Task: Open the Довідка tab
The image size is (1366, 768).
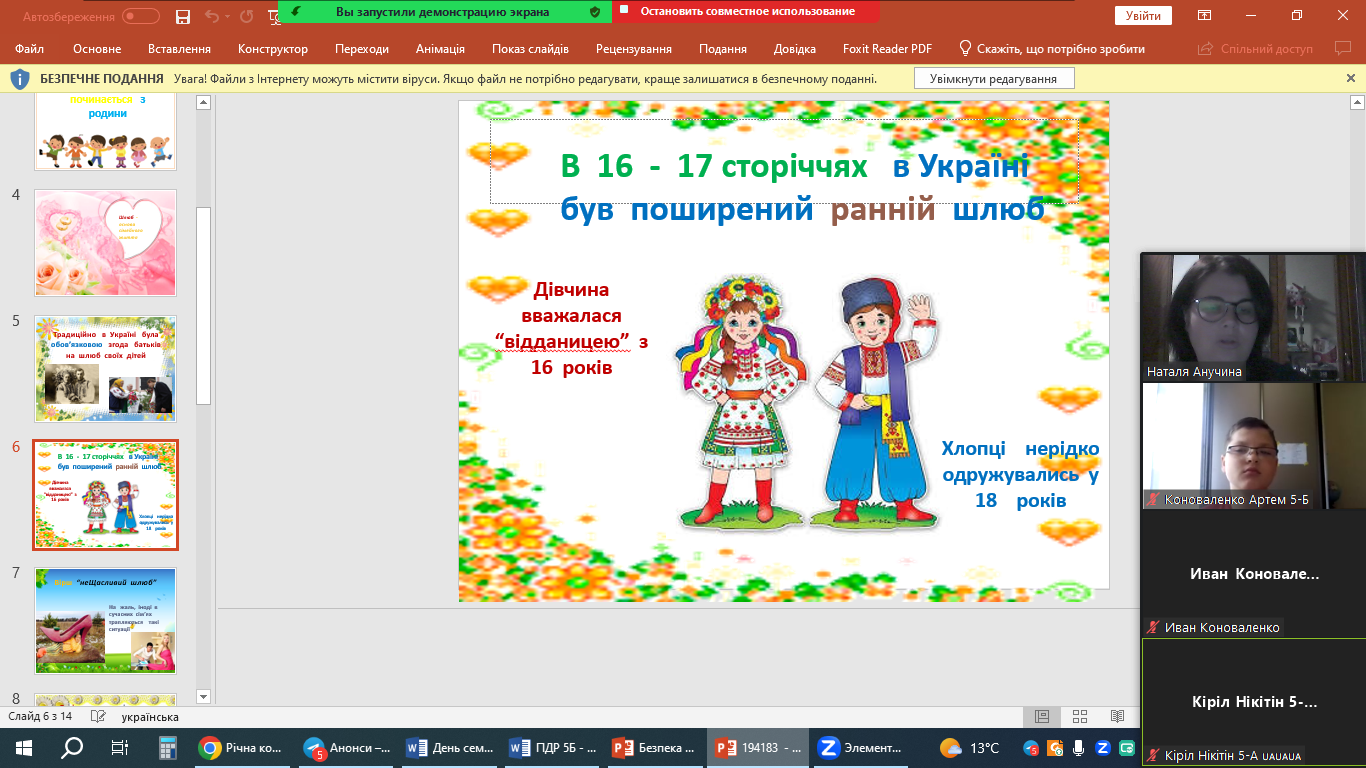Action: click(x=795, y=49)
